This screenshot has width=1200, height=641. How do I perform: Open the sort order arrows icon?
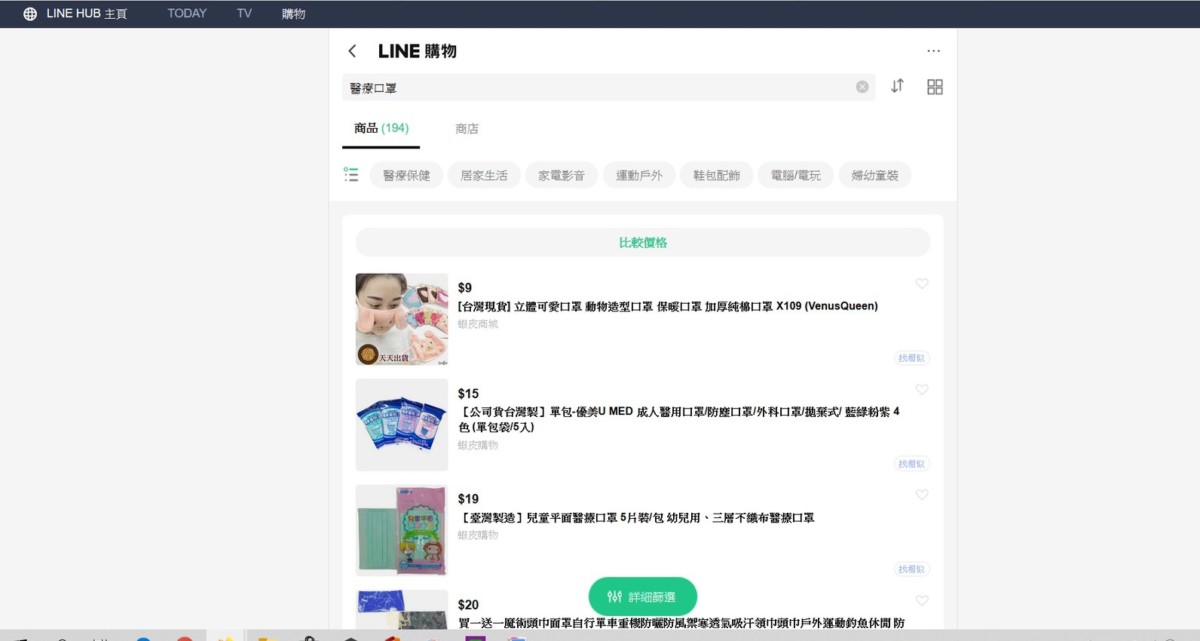897,86
